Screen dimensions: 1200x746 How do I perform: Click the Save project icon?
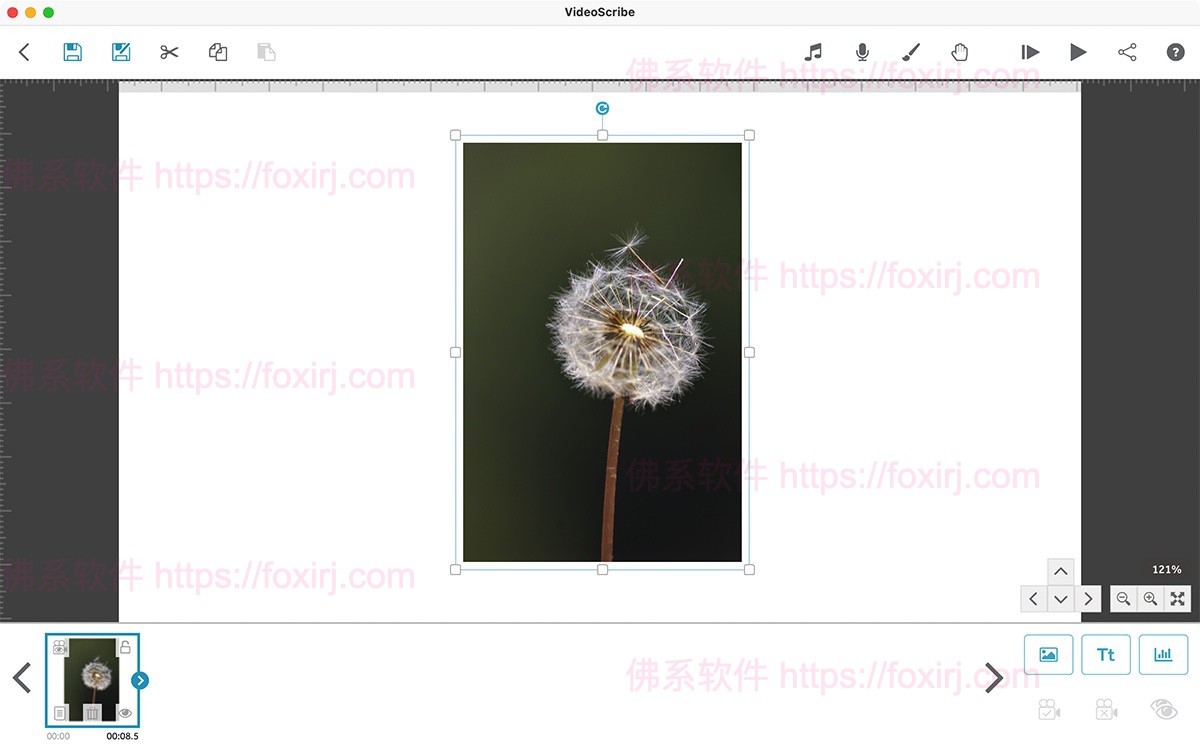(x=73, y=52)
